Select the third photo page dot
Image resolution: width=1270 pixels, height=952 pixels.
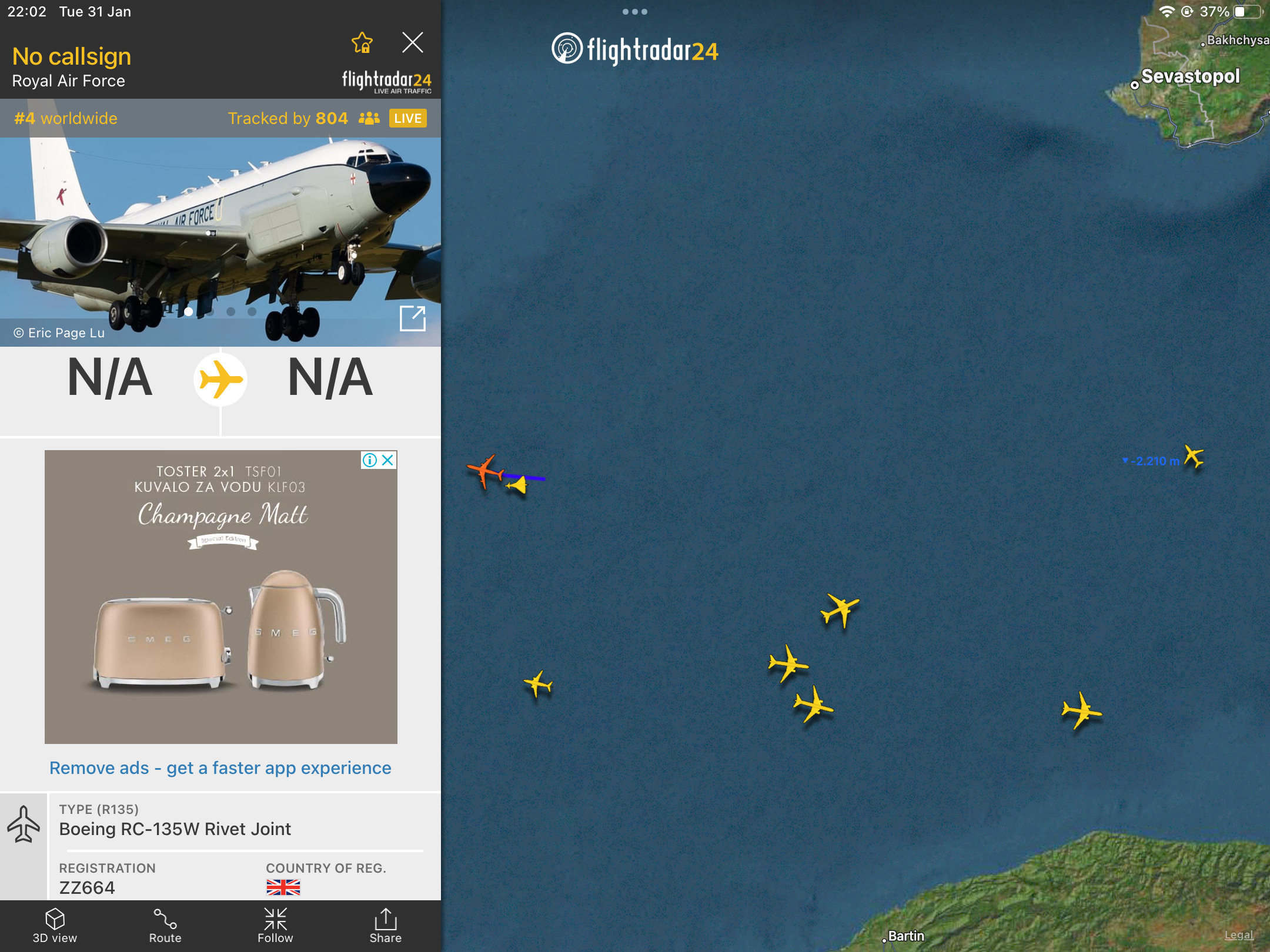tap(231, 311)
